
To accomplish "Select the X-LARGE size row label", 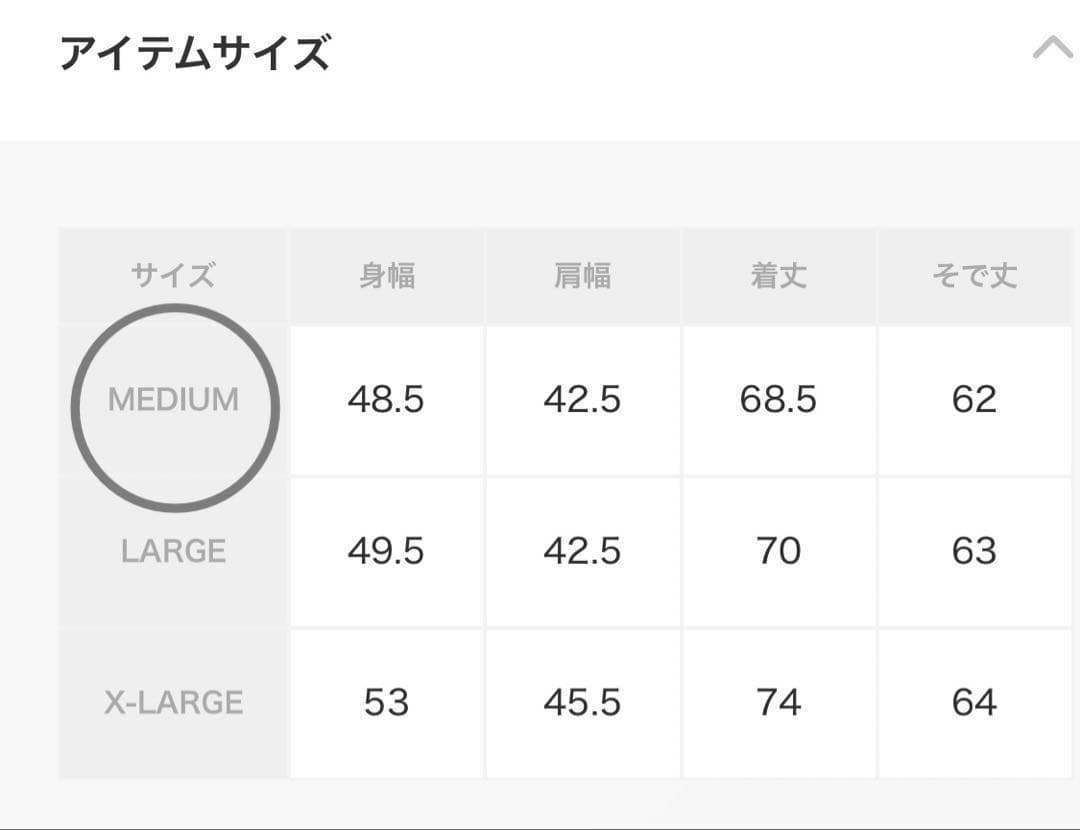I will (x=174, y=703).
